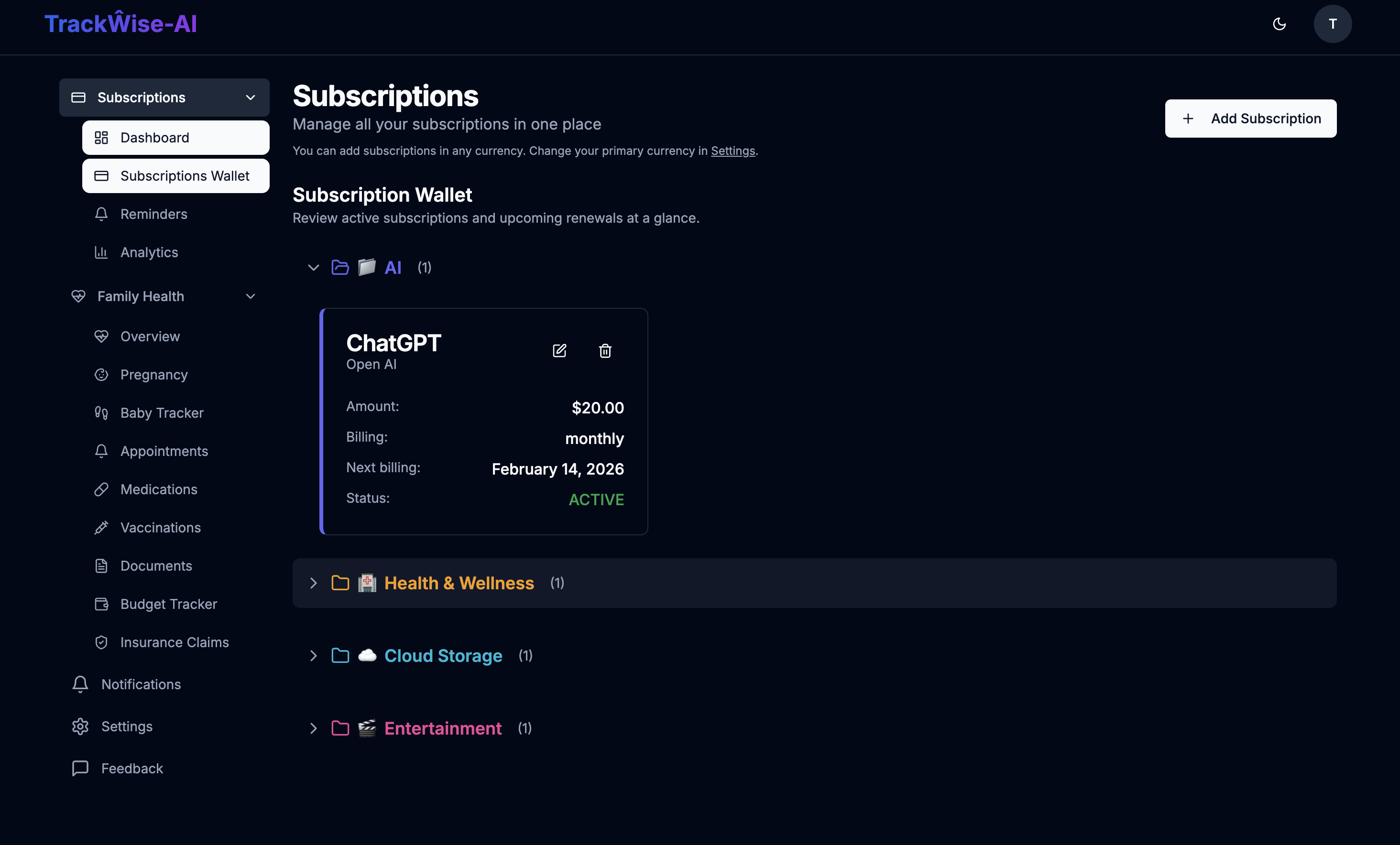
Task: Select the Analytics chart icon
Action: point(102,252)
